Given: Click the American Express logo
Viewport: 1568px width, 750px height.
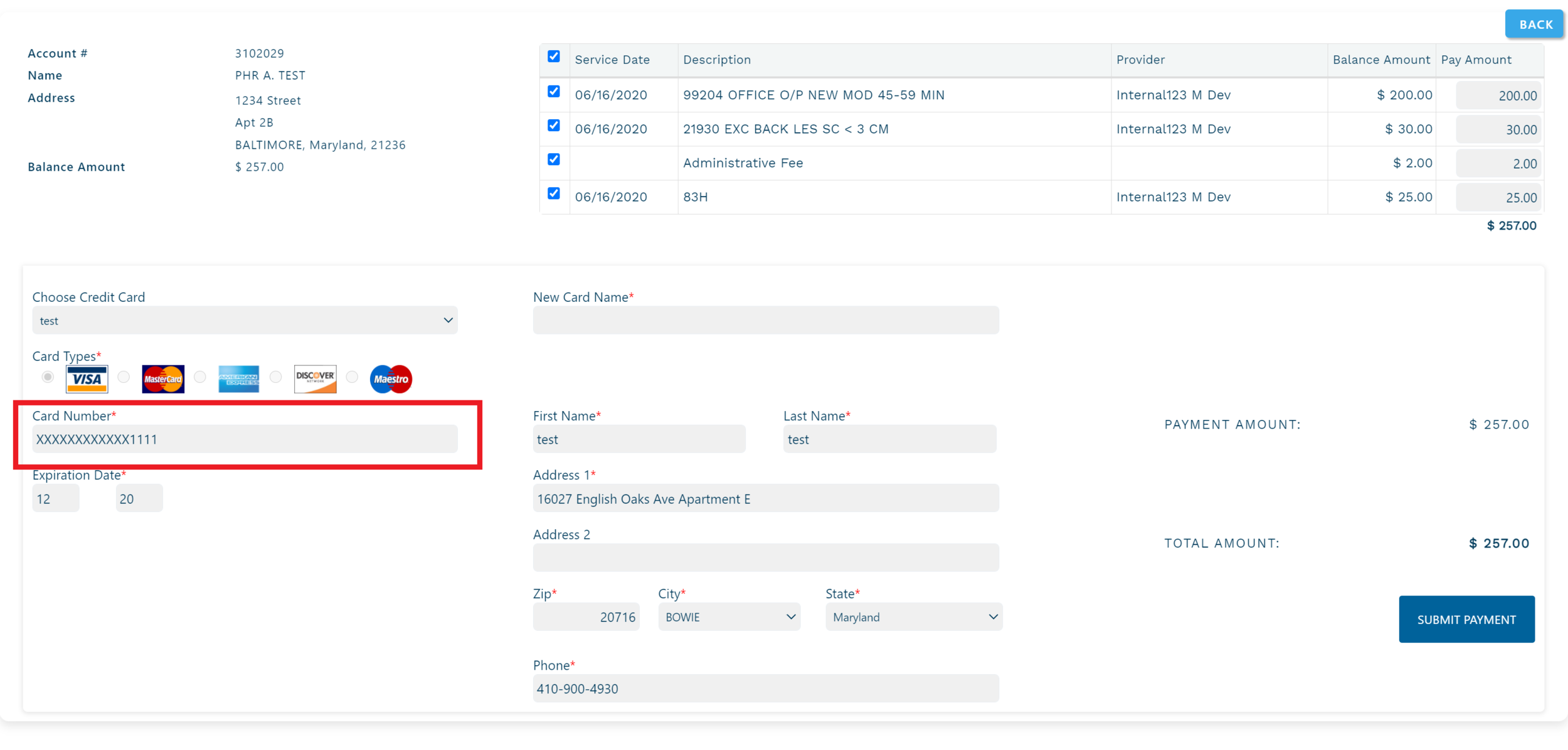Looking at the screenshot, I should [238, 378].
